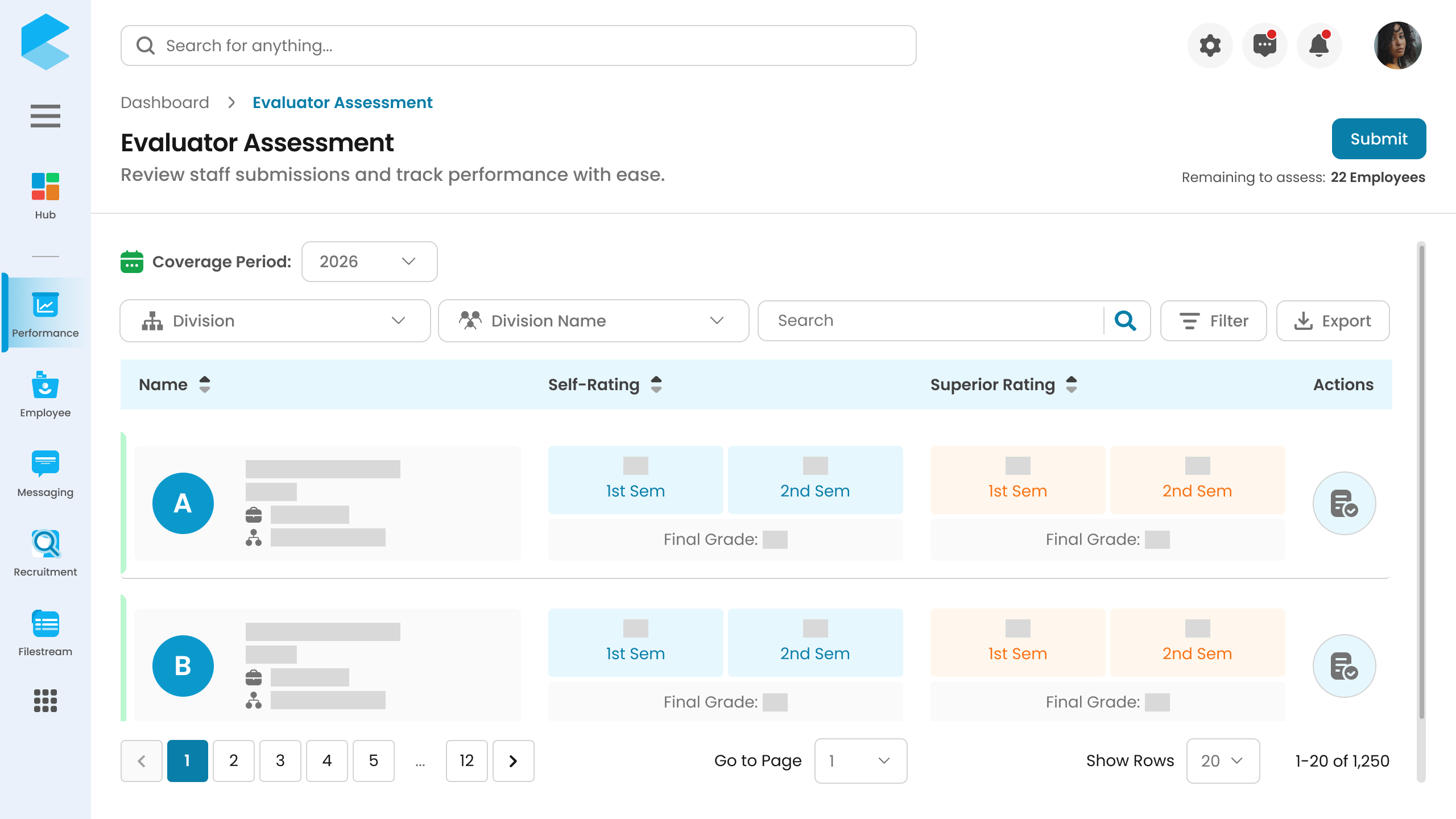The width and height of the screenshot is (1456, 819).
Task: Open the Hub module in sidebar
Action: [45, 196]
